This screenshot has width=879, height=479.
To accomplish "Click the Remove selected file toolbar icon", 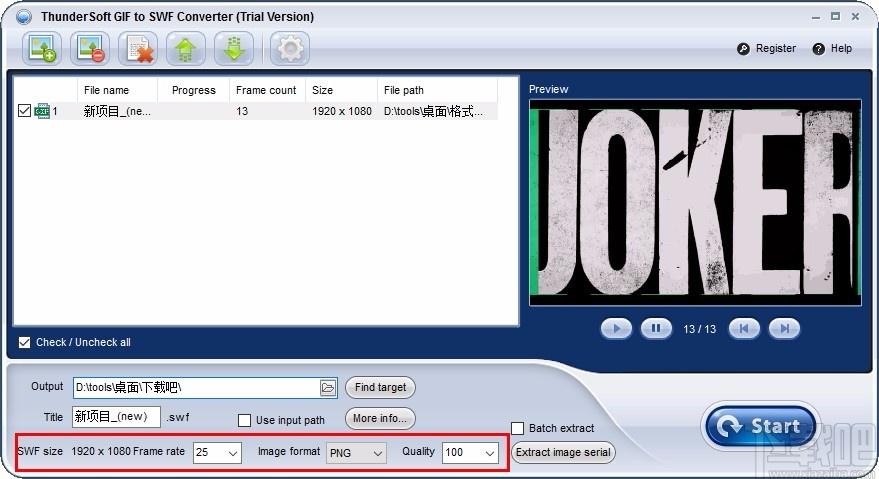I will click(x=90, y=48).
